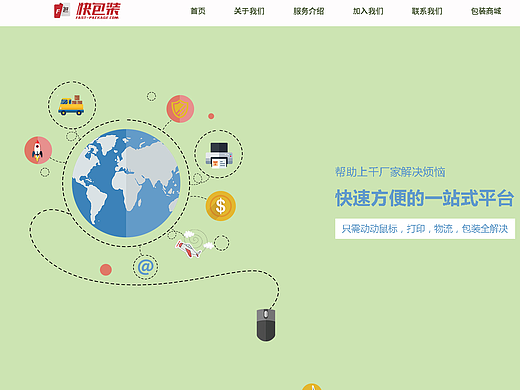Click the red shield security icon

click(x=180, y=109)
